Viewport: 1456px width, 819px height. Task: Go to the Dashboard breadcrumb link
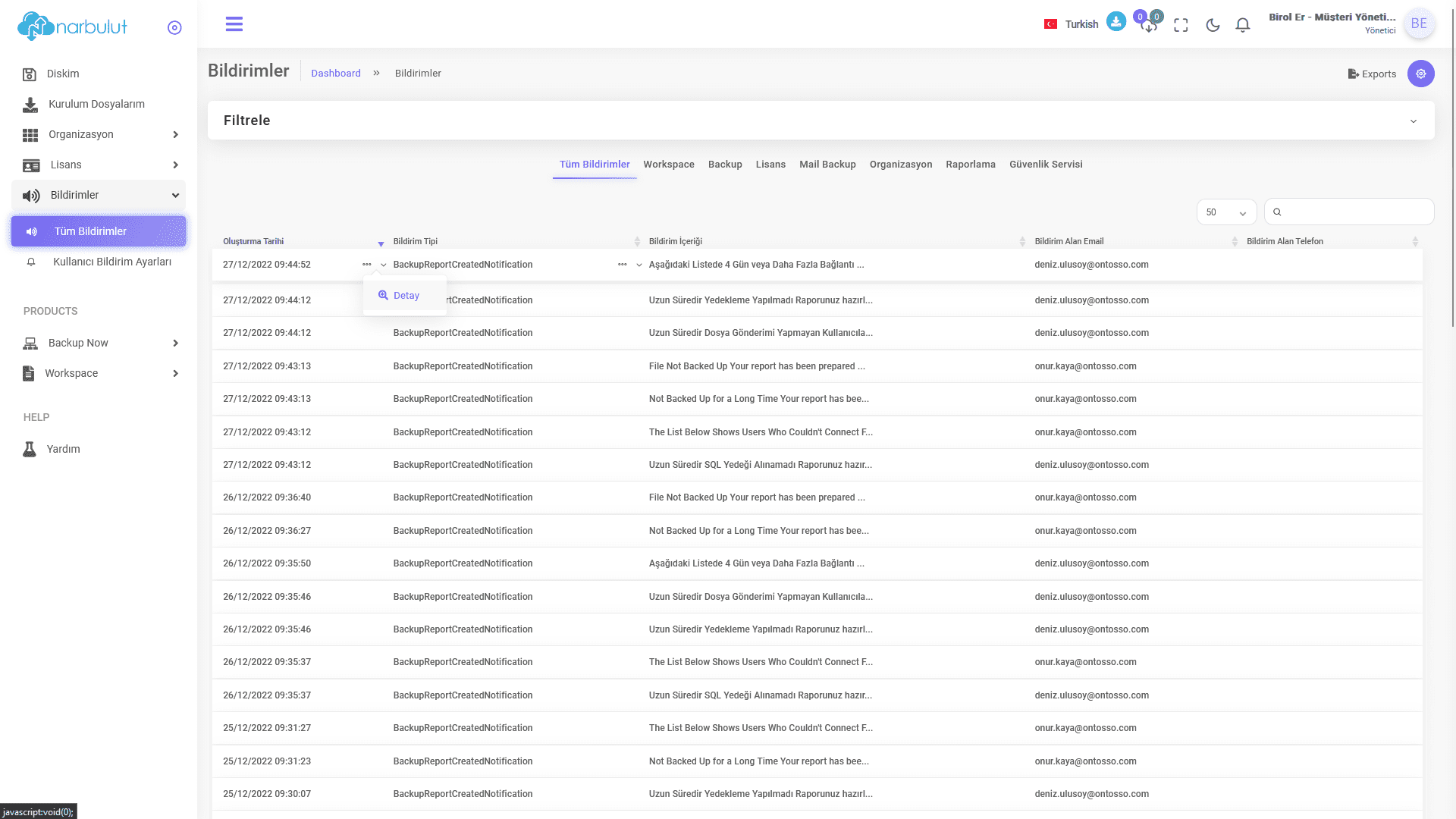(335, 74)
